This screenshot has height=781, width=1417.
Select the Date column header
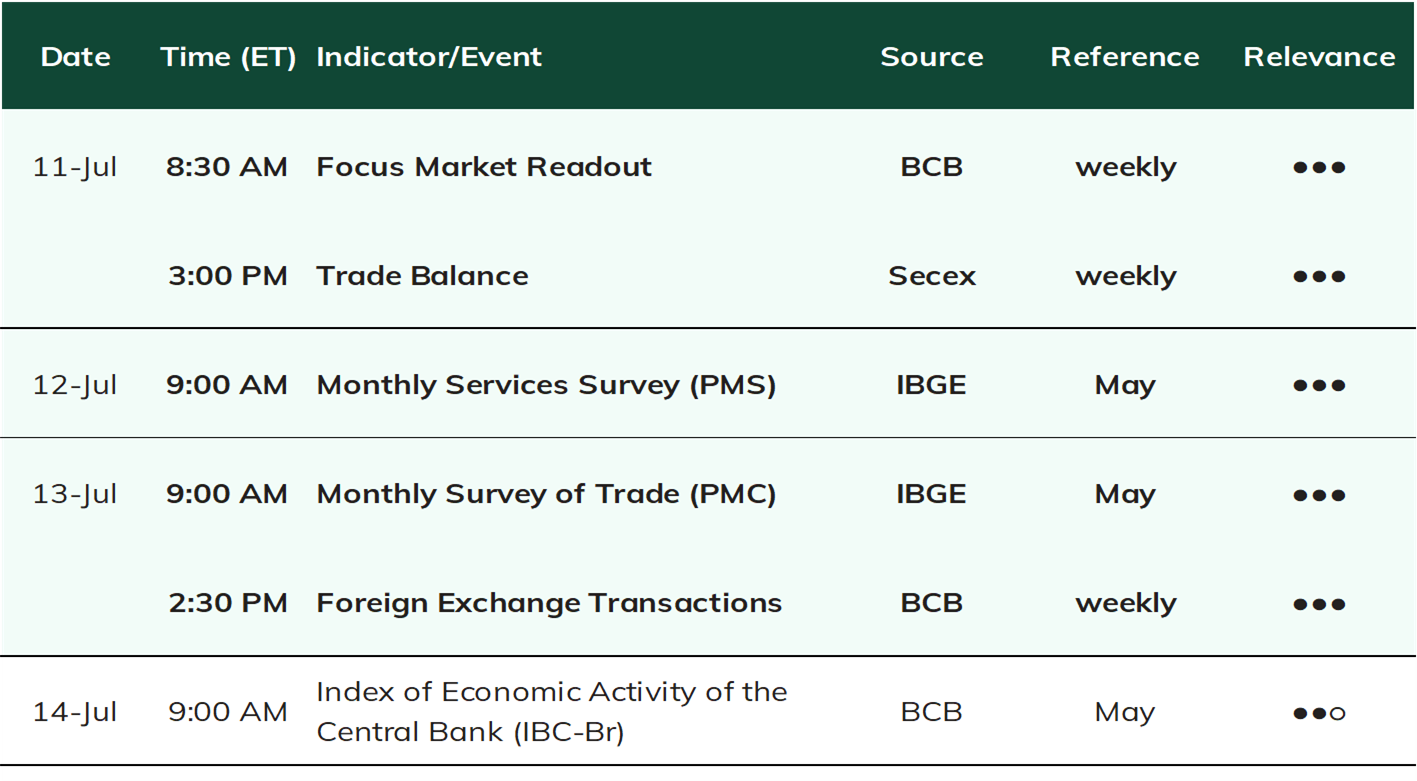click(76, 57)
